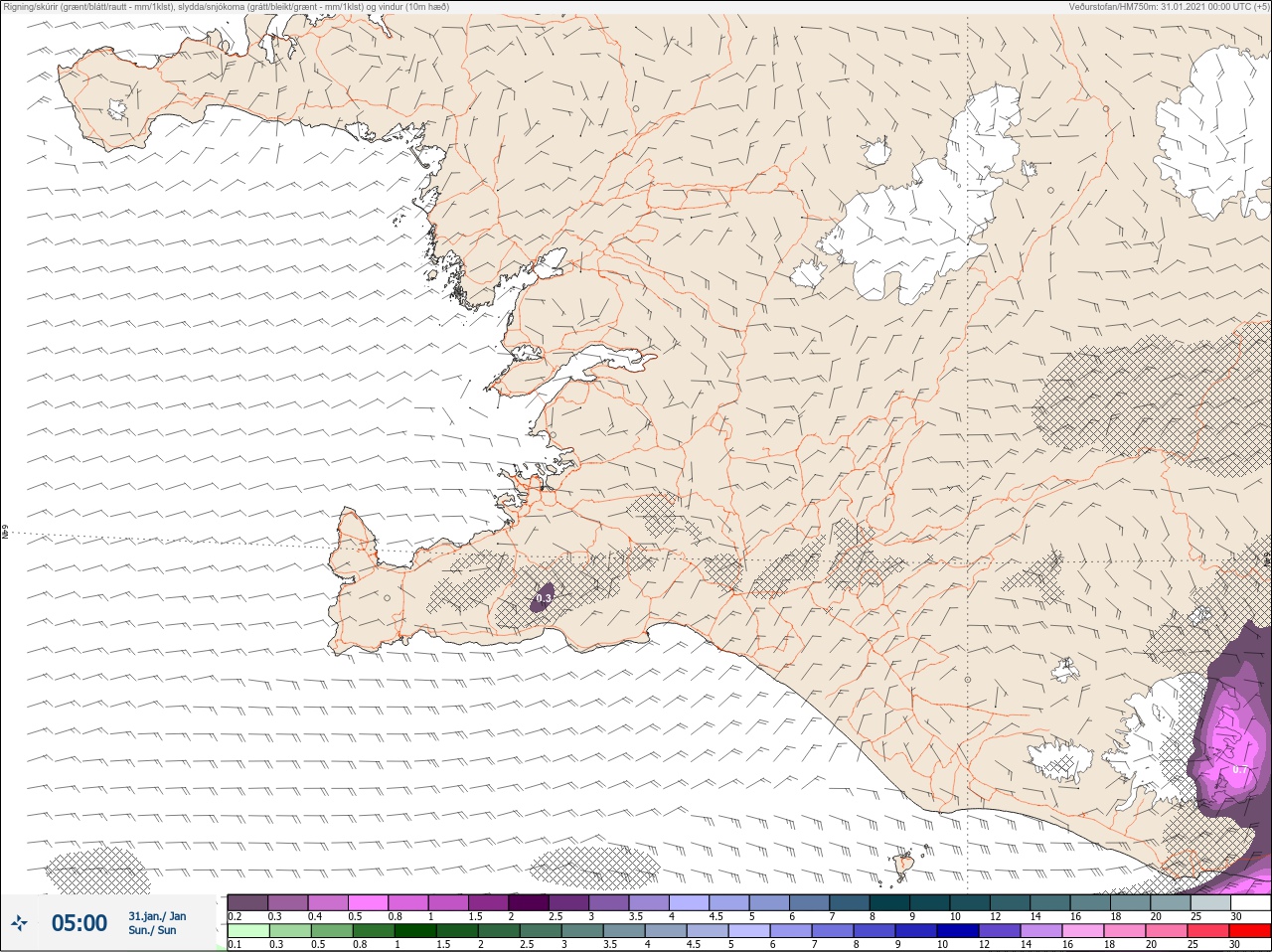Click the darkest purple swatch starting at 2, top row
Image resolution: width=1272 pixels, height=952 pixels.
tap(529, 902)
